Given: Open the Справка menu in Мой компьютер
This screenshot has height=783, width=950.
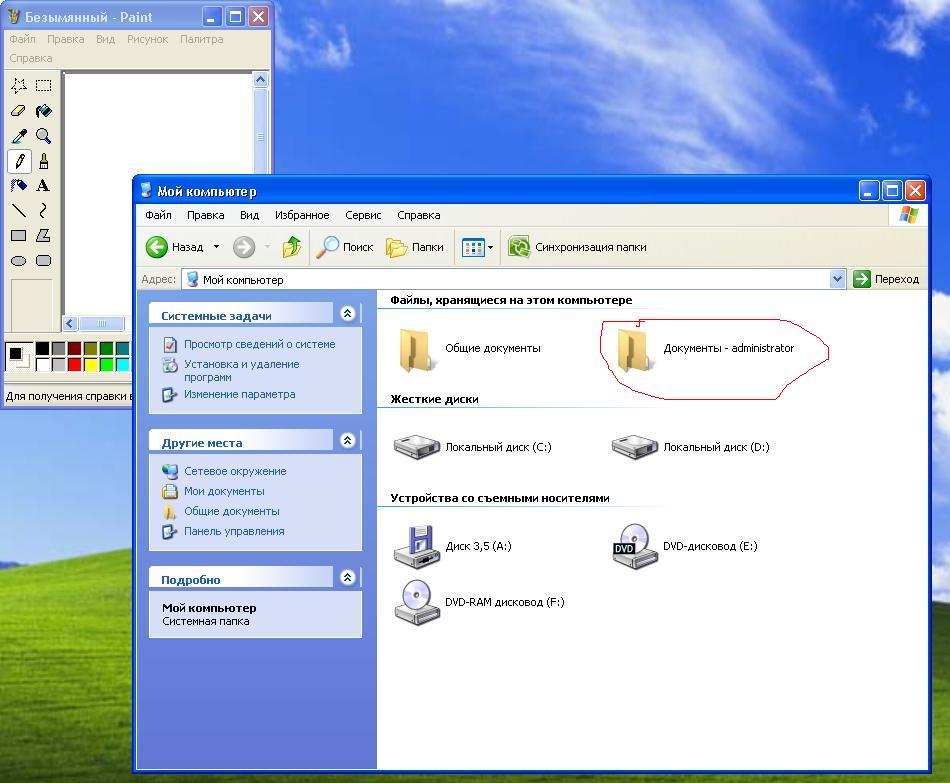Looking at the screenshot, I should tap(419, 215).
